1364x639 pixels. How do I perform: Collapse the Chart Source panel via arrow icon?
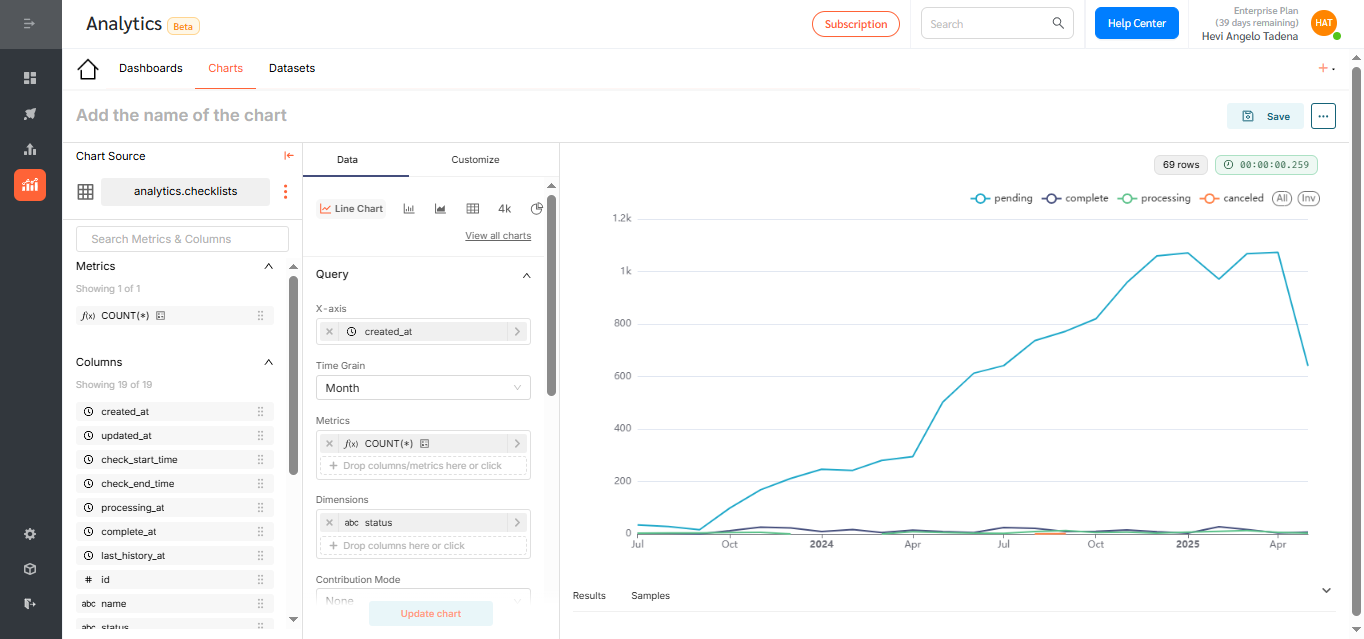pos(288,156)
